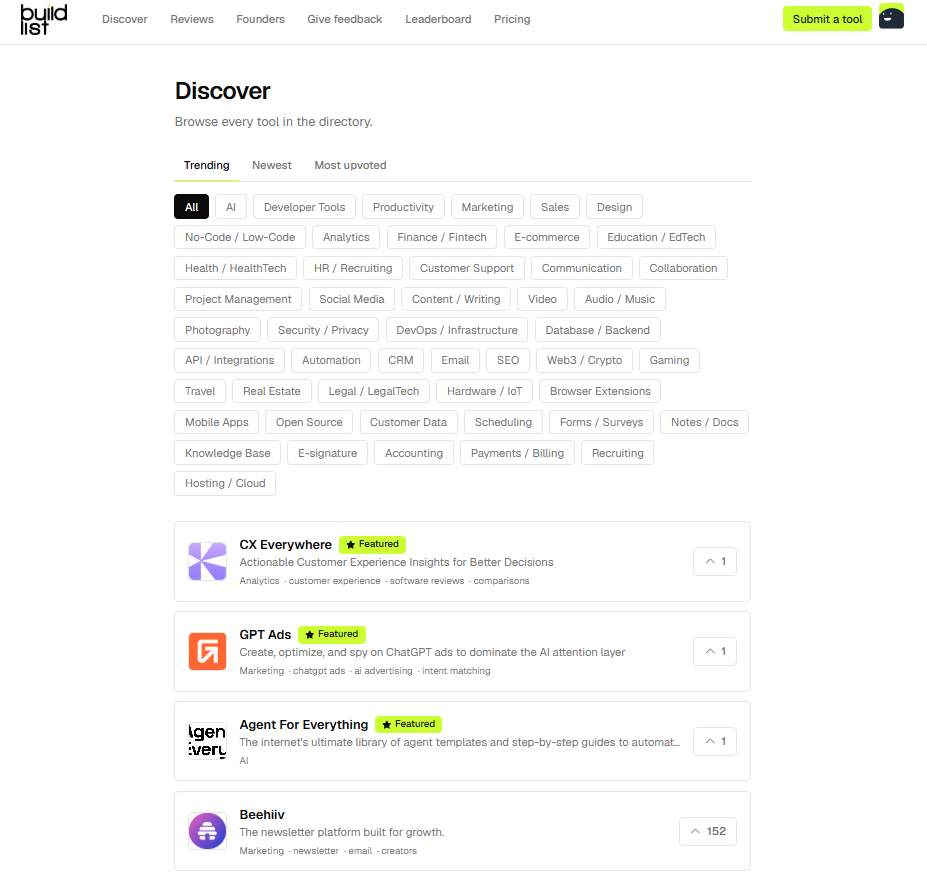Filter by Finance / Fintech

442,237
